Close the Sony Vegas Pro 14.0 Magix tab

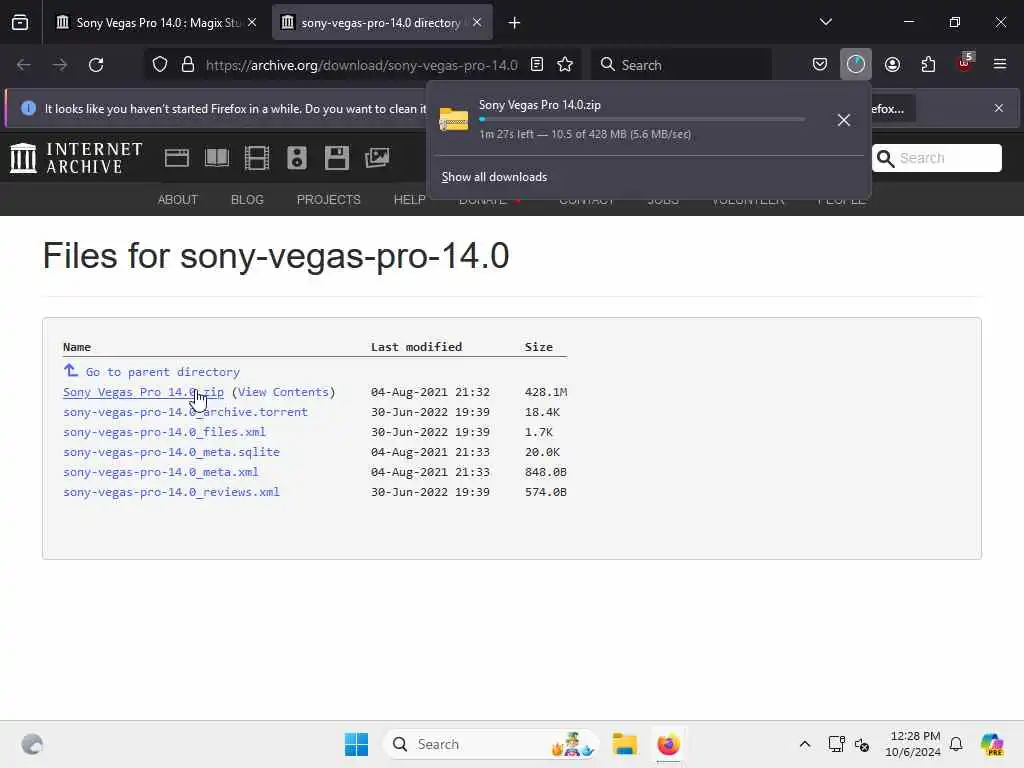252,23
